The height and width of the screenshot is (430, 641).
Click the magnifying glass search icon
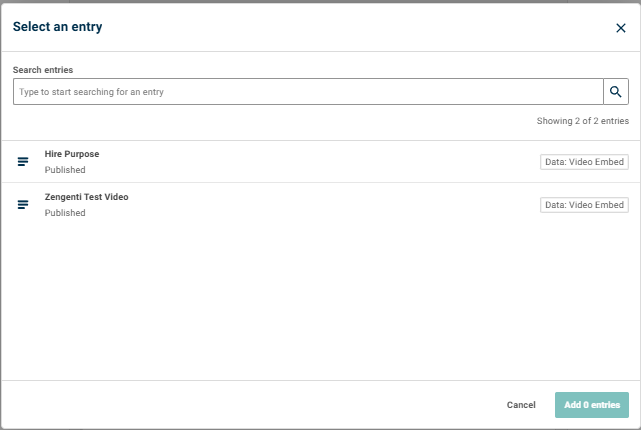pyautogui.click(x=616, y=92)
